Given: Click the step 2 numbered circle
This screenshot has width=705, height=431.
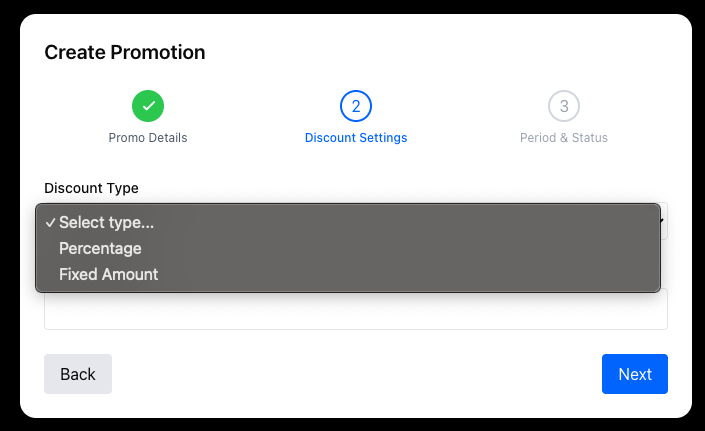Looking at the screenshot, I should pos(356,105).
